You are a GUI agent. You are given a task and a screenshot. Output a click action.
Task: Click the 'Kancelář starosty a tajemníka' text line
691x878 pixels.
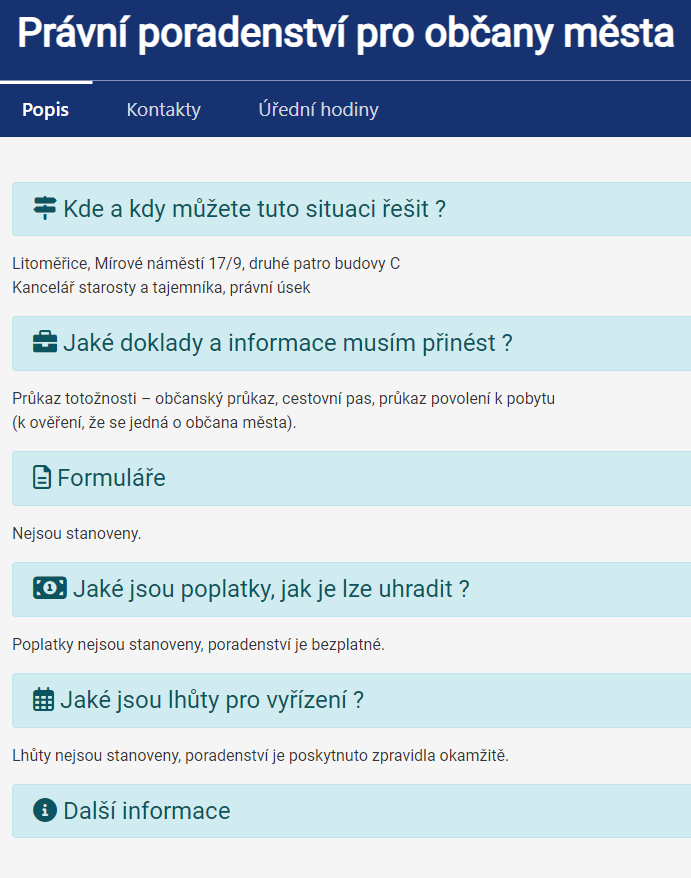(161, 287)
